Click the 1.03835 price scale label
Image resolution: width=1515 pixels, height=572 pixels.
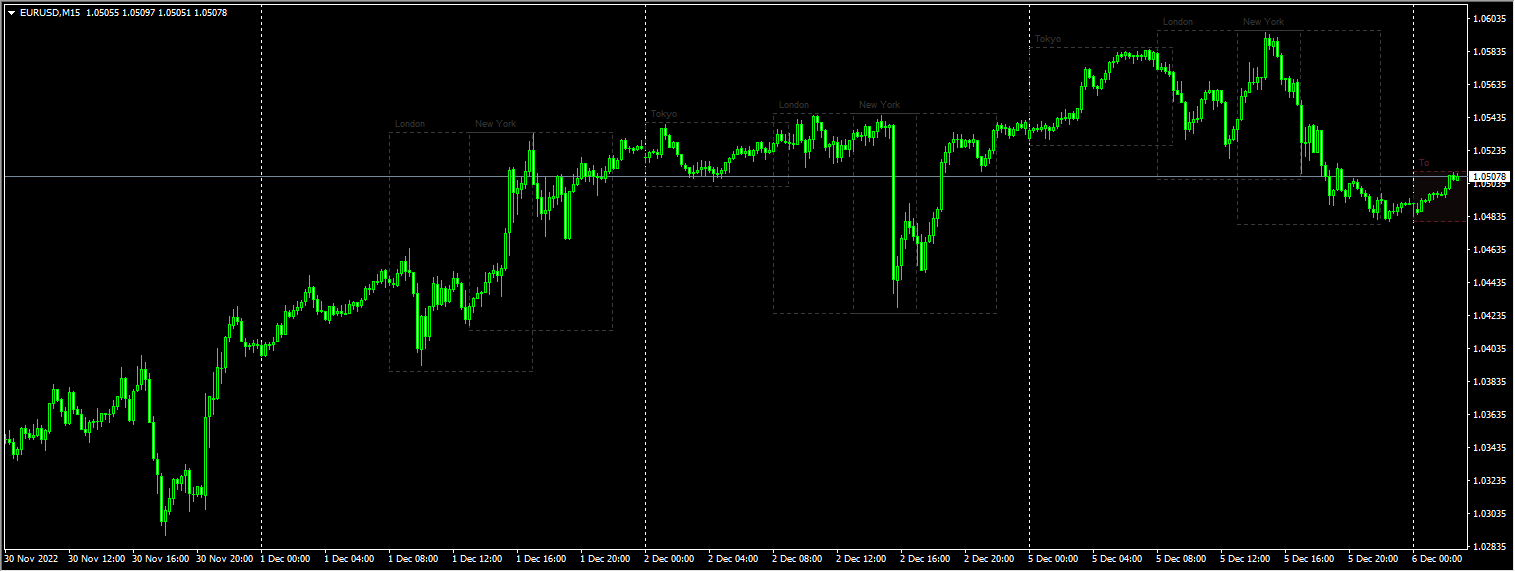(1490, 382)
